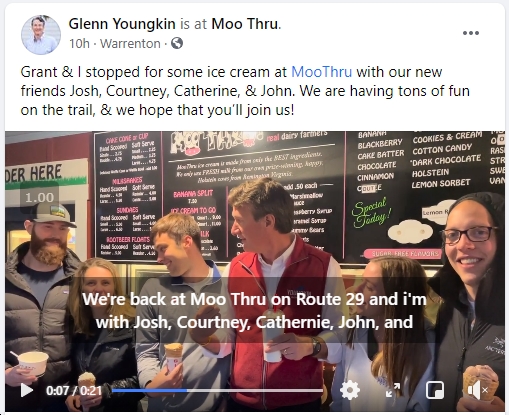Open the three-dots post options menu

471,33
